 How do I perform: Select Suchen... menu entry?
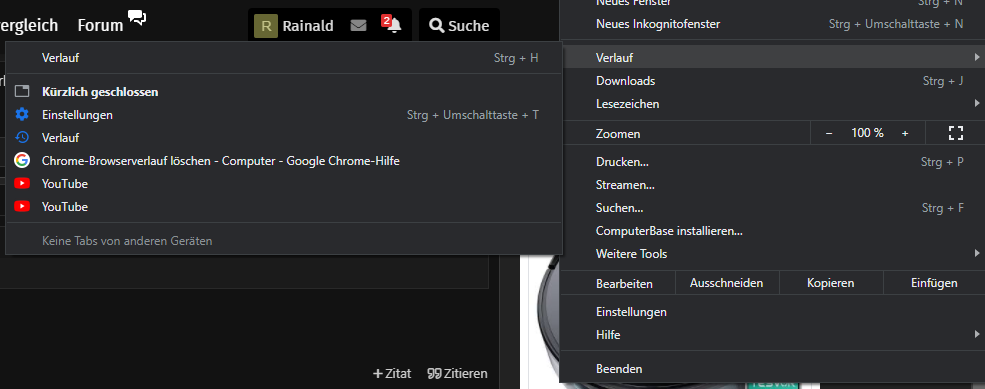pyautogui.click(x=772, y=207)
